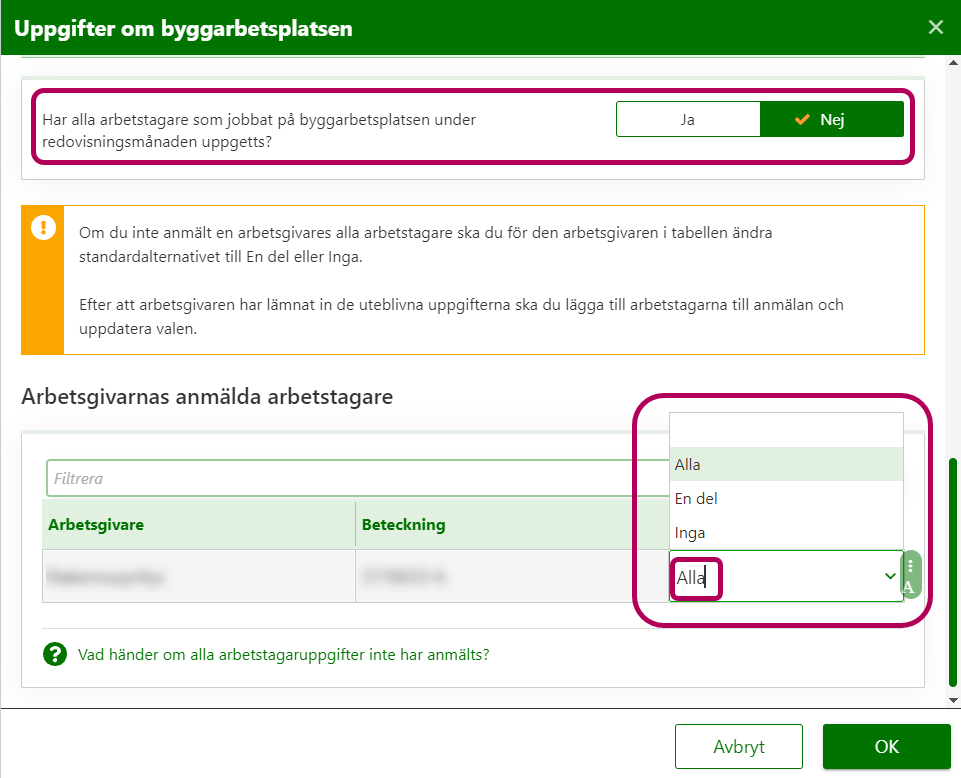Select Ja for all employees reported
The image size is (961, 778).
pyautogui.click(x=688, y=119)
